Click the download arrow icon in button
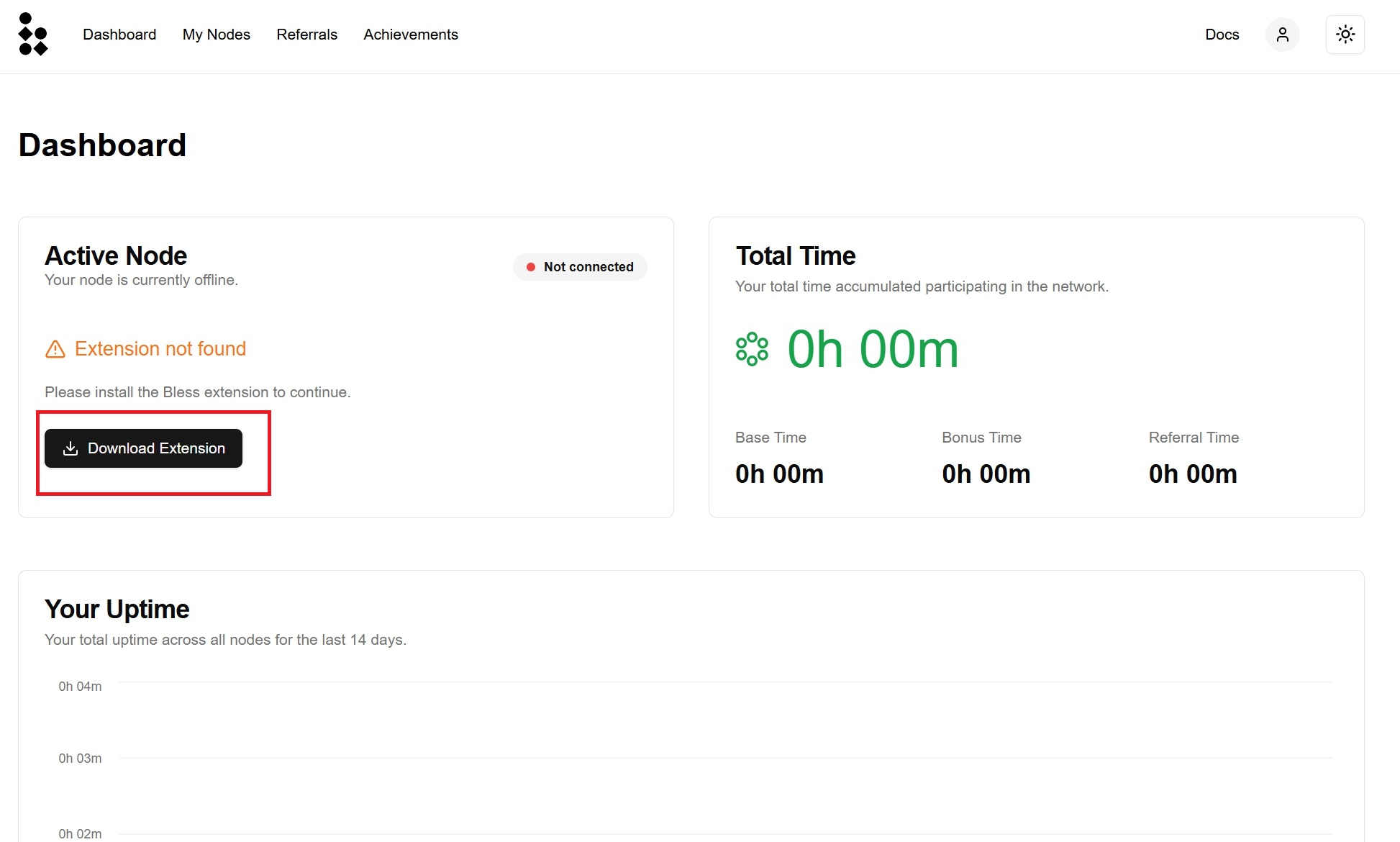The width and height of the screenshot is (1400, 842). pos(71,448)
